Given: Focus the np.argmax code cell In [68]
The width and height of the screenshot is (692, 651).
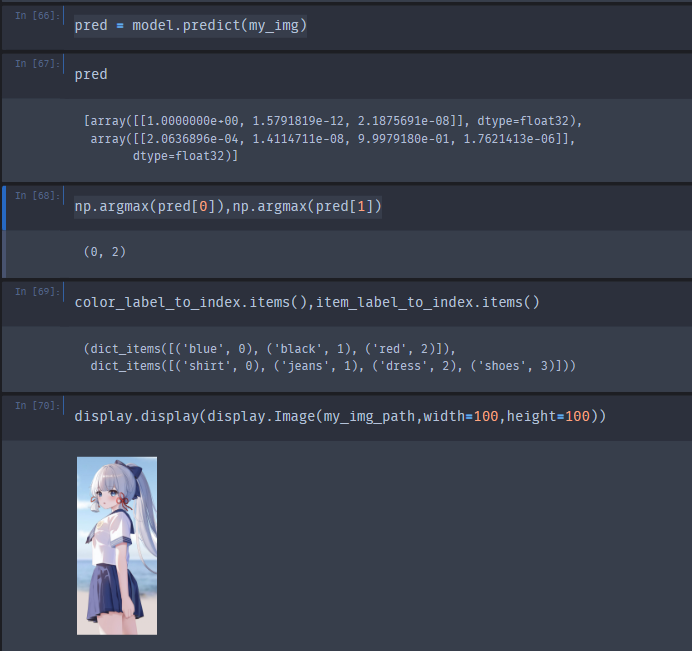Looking at the screenshot, I should point(228,207).
